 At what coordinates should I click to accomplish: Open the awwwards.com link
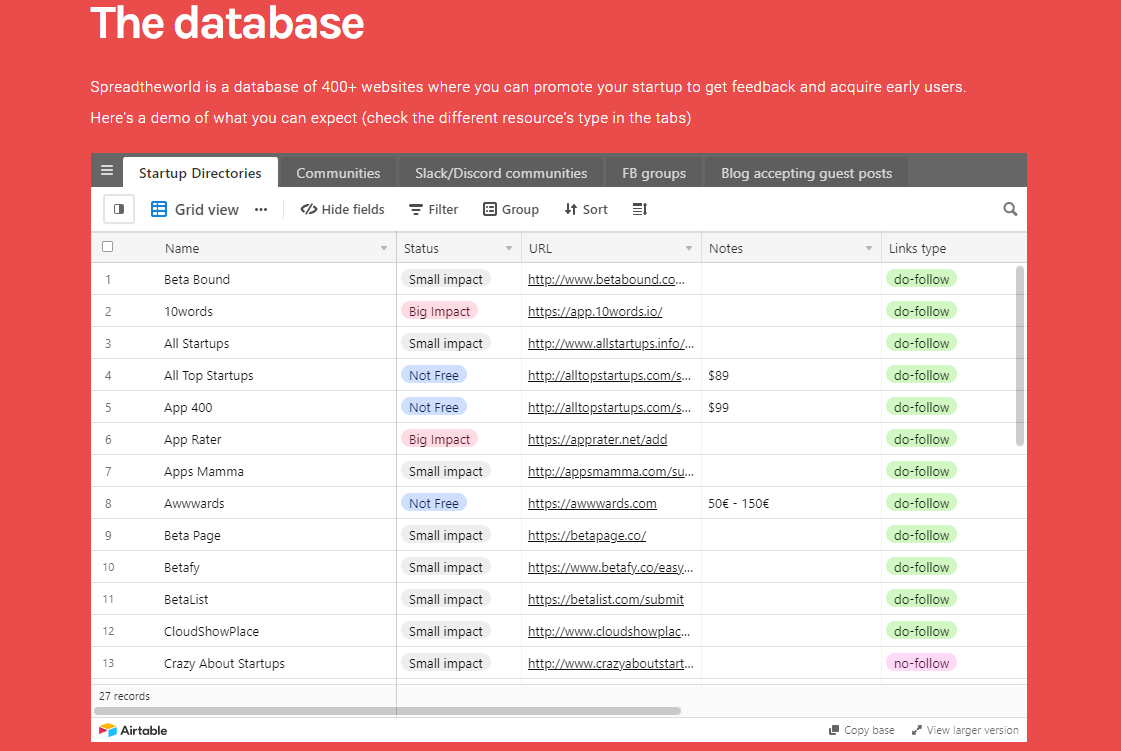pyautogui.click(x=592, y=504)
